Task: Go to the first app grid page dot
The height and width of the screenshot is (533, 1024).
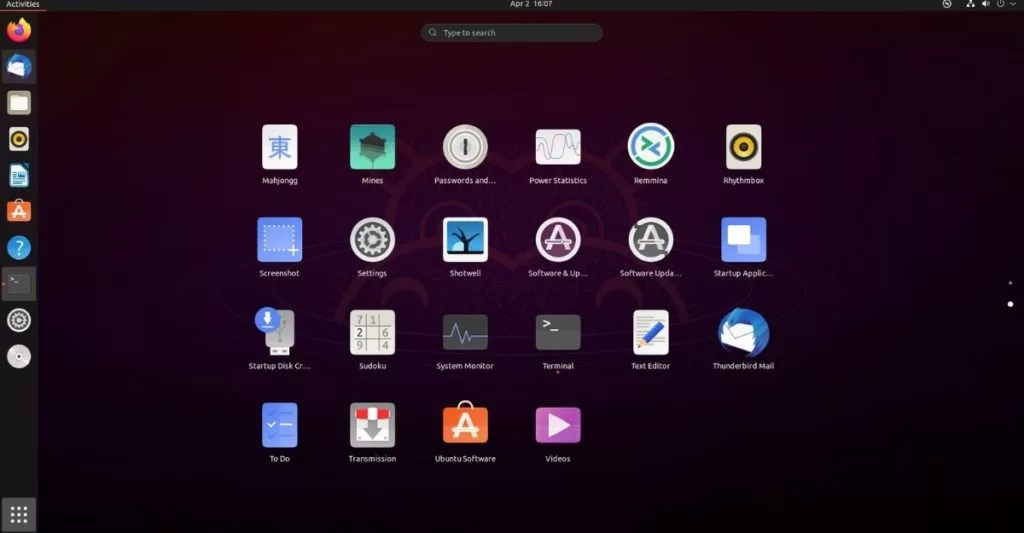Action: (x=1010, y=283)
